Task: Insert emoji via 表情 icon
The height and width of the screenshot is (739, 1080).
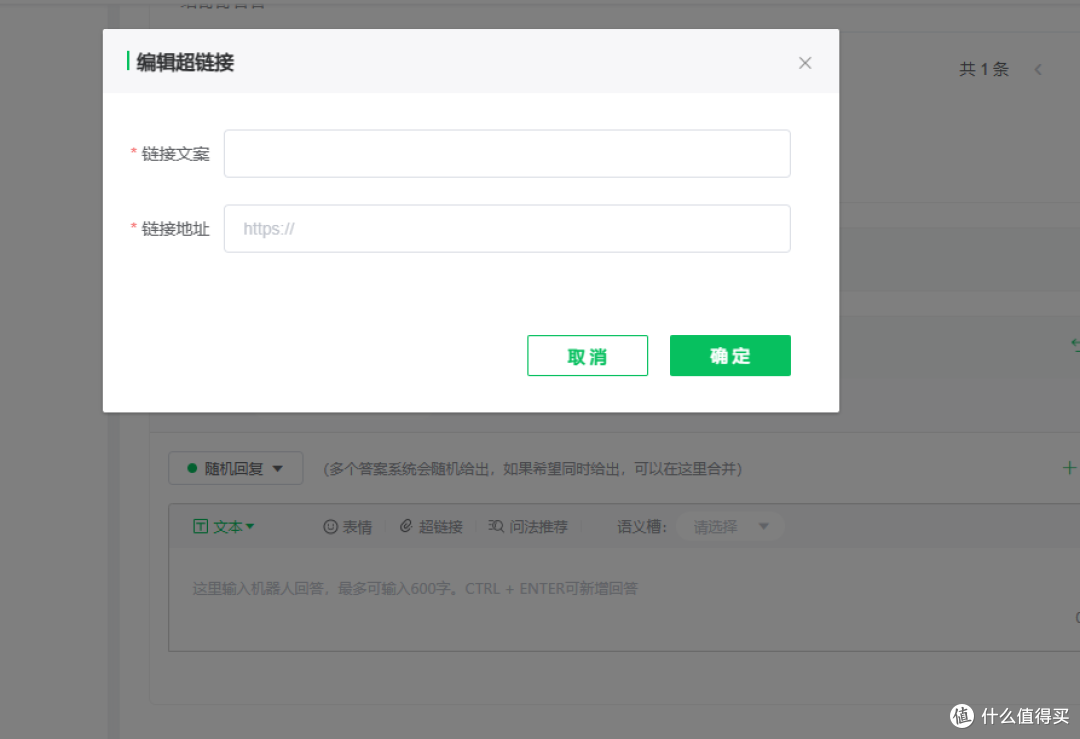Action: 347,527
